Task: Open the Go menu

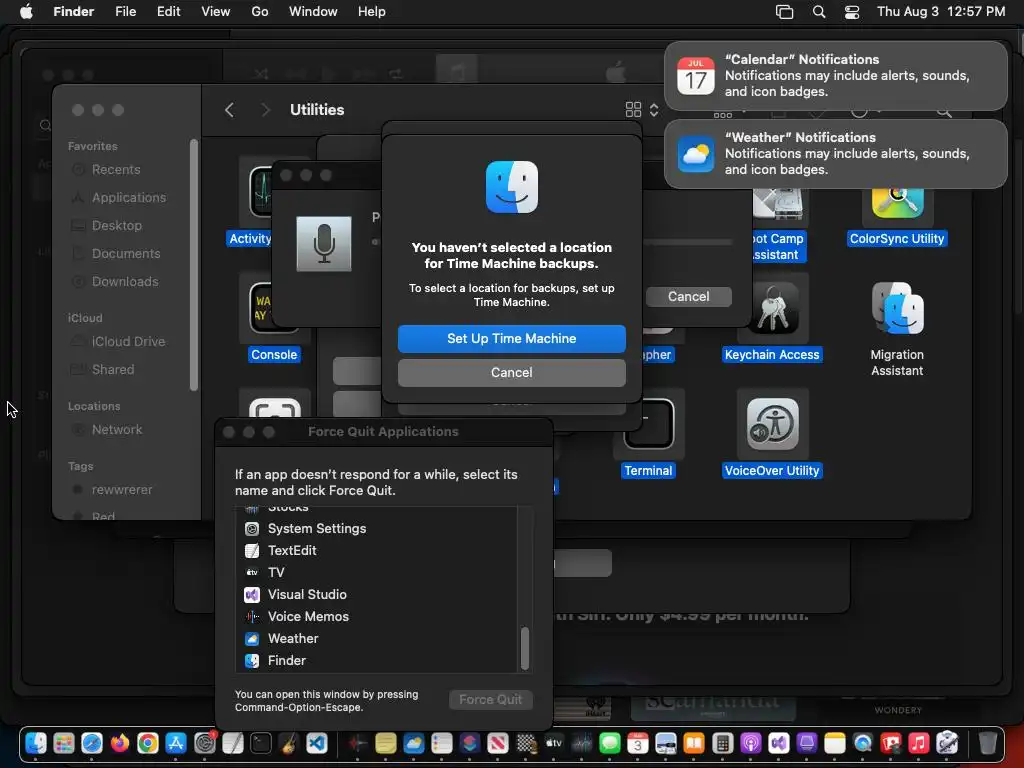Action: 260,12
